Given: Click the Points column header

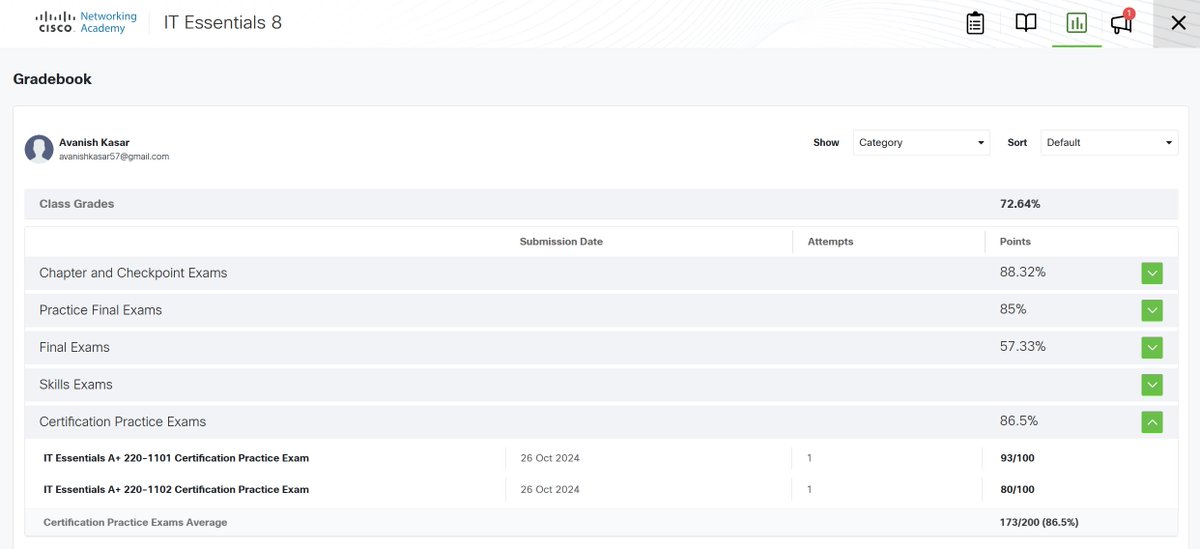Looking at the screenshot, I should click(x=1015, y=241).
